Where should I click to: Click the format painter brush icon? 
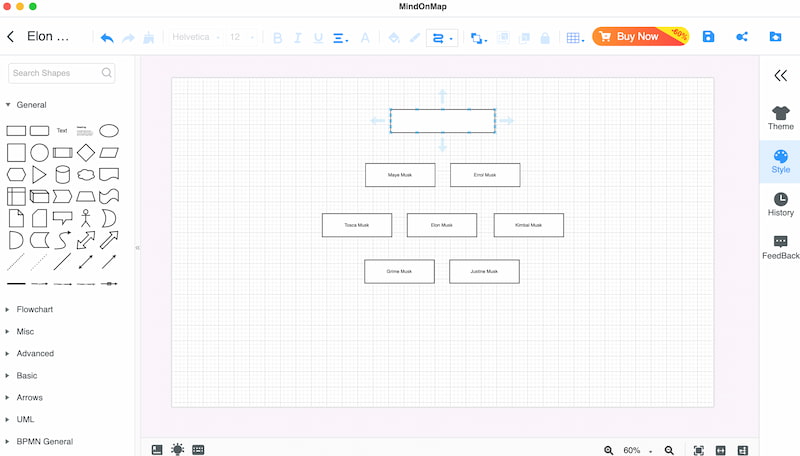[x=148, y=37]
